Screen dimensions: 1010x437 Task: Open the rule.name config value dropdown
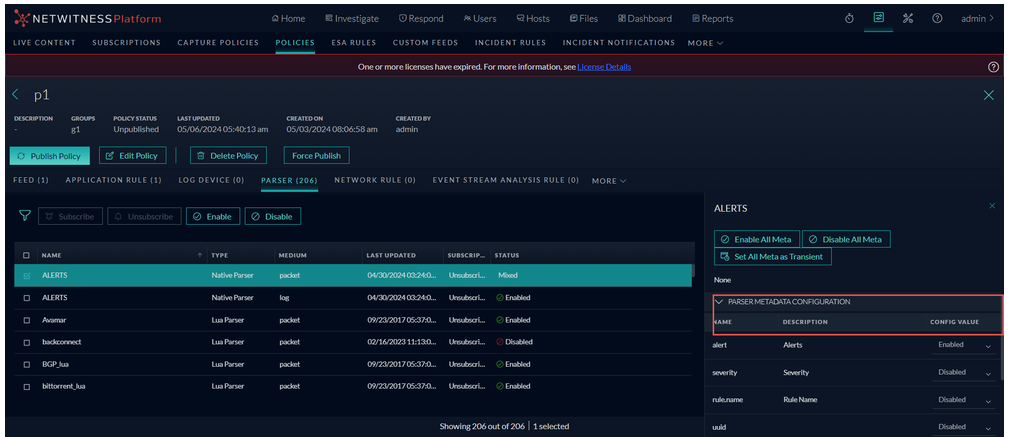[964, 400]
